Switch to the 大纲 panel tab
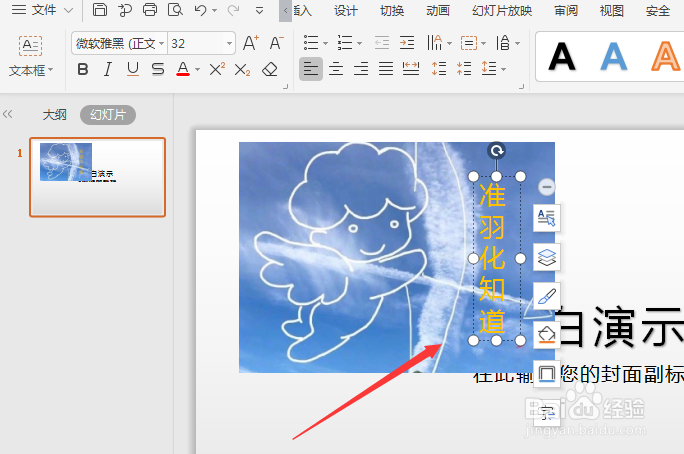Screen dimensions: 684x454 pyautogui.click(x=55, y=115)
